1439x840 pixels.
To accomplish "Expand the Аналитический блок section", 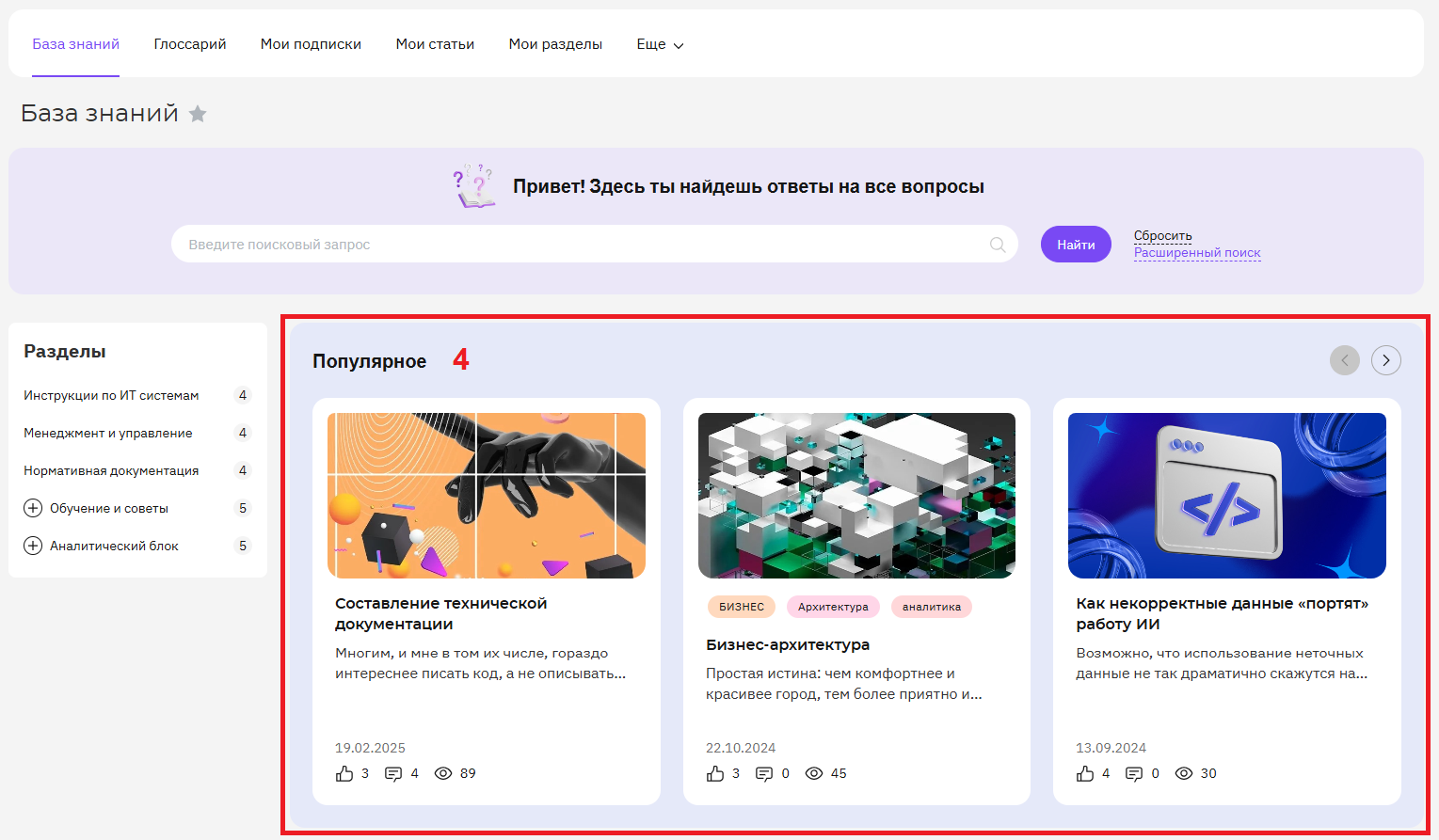I will tap(33, 546).
